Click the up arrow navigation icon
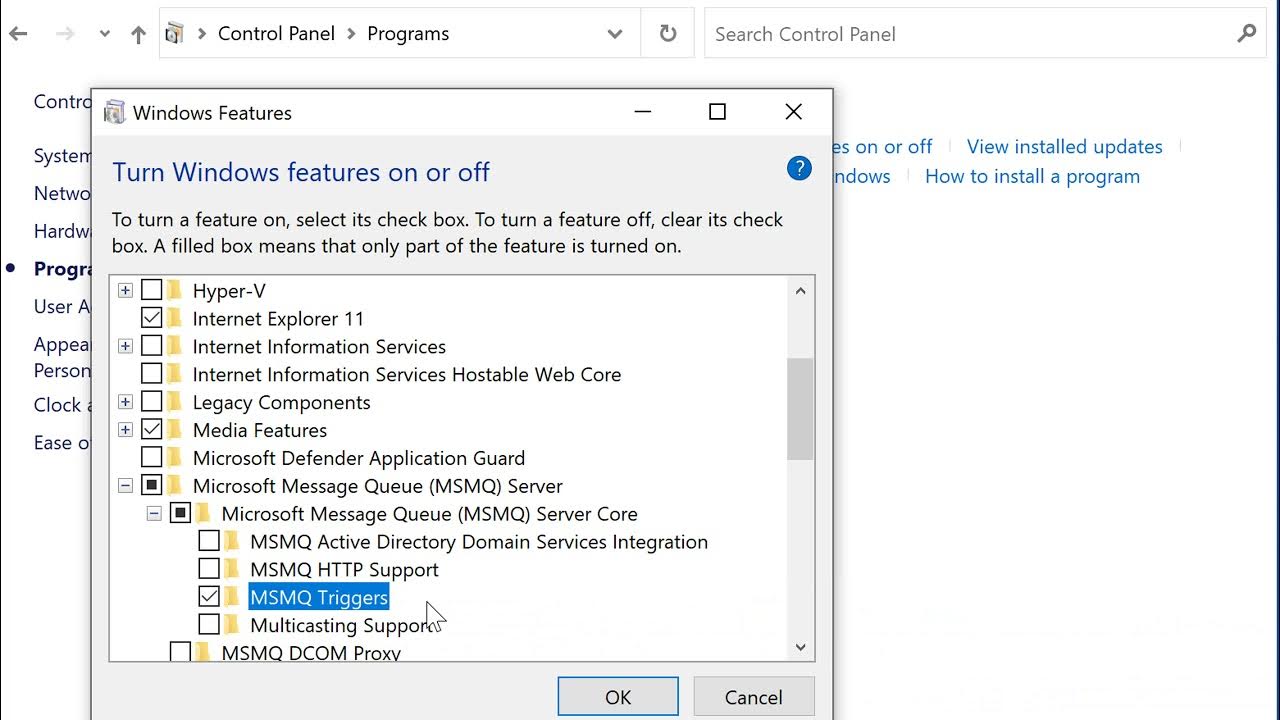The image size is (1280, 720). click(138, 34)
